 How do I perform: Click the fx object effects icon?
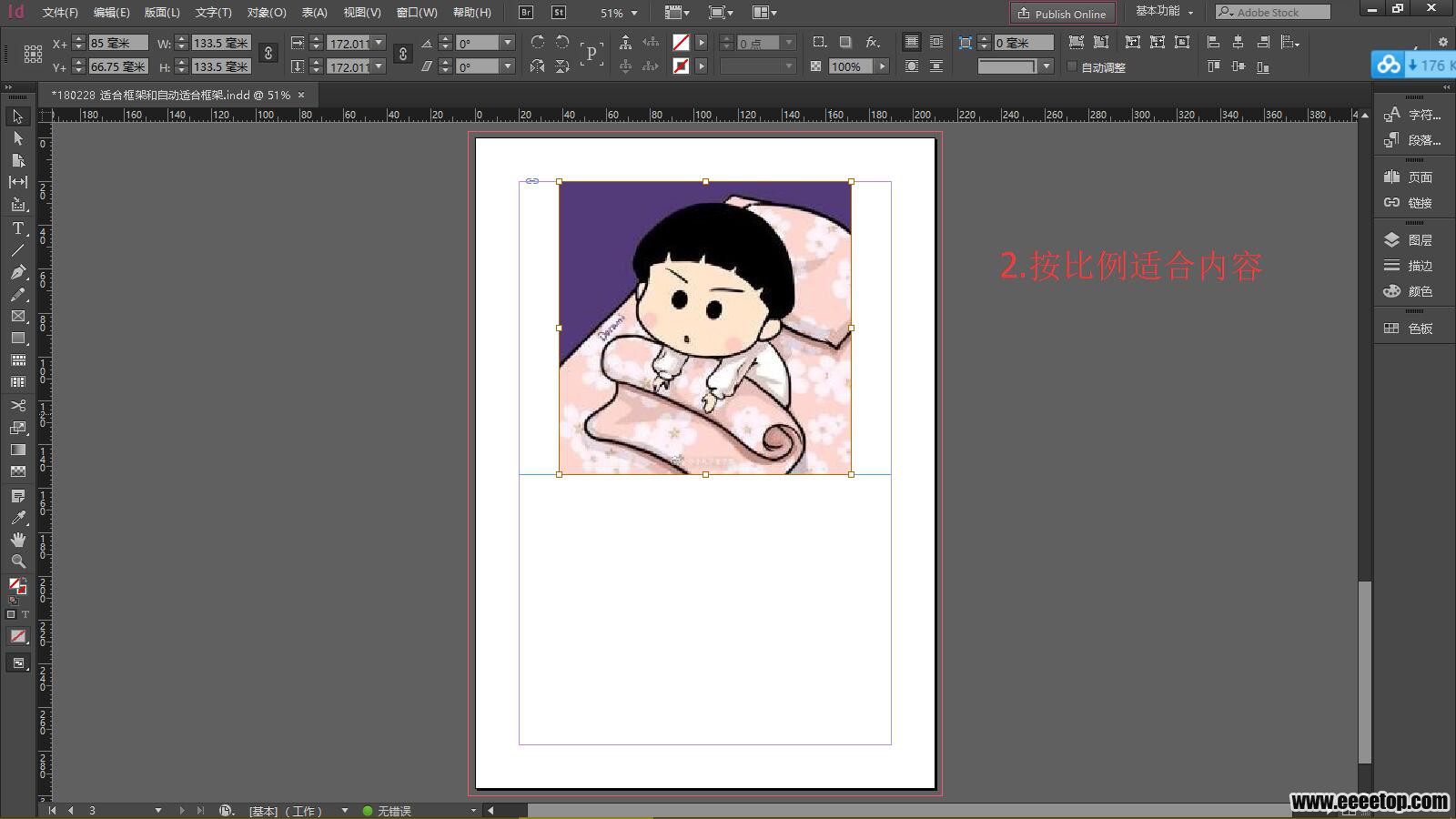point(872,42)
